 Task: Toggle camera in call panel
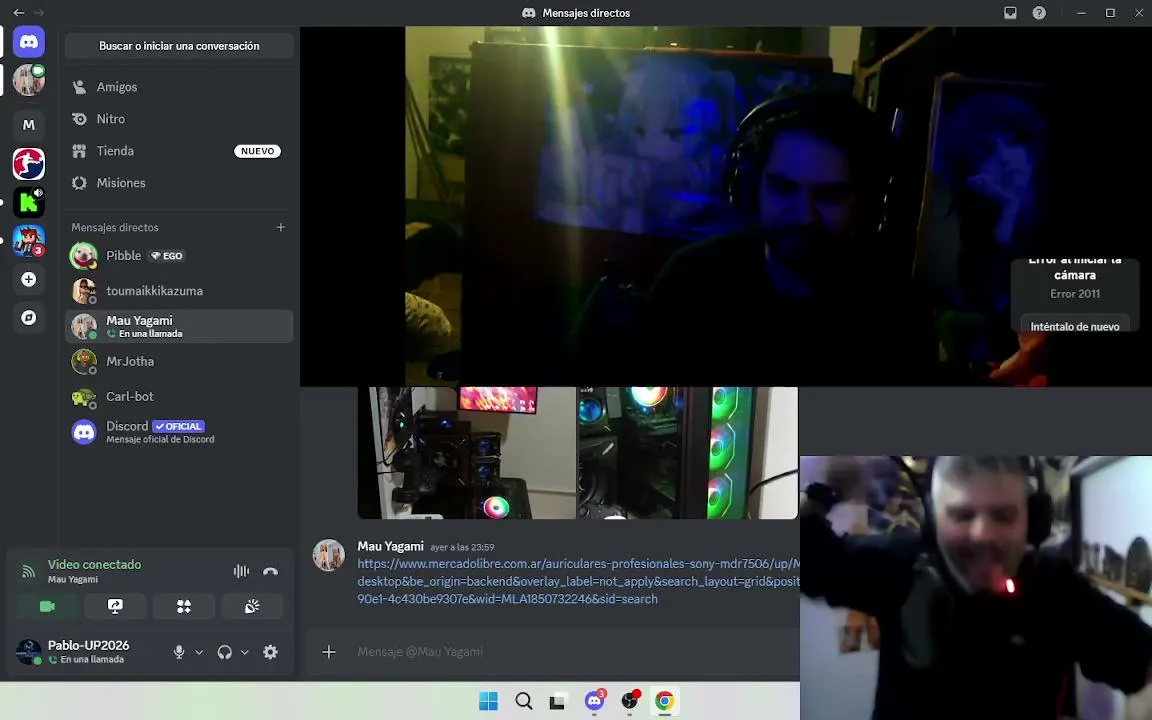pyautogui.click(x=47, y=606)
